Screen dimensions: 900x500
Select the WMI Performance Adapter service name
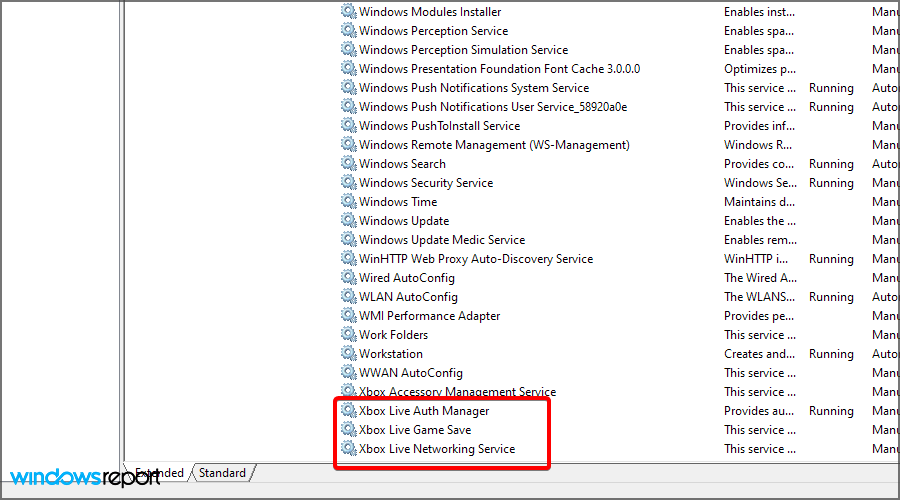[x=429, y=316]
